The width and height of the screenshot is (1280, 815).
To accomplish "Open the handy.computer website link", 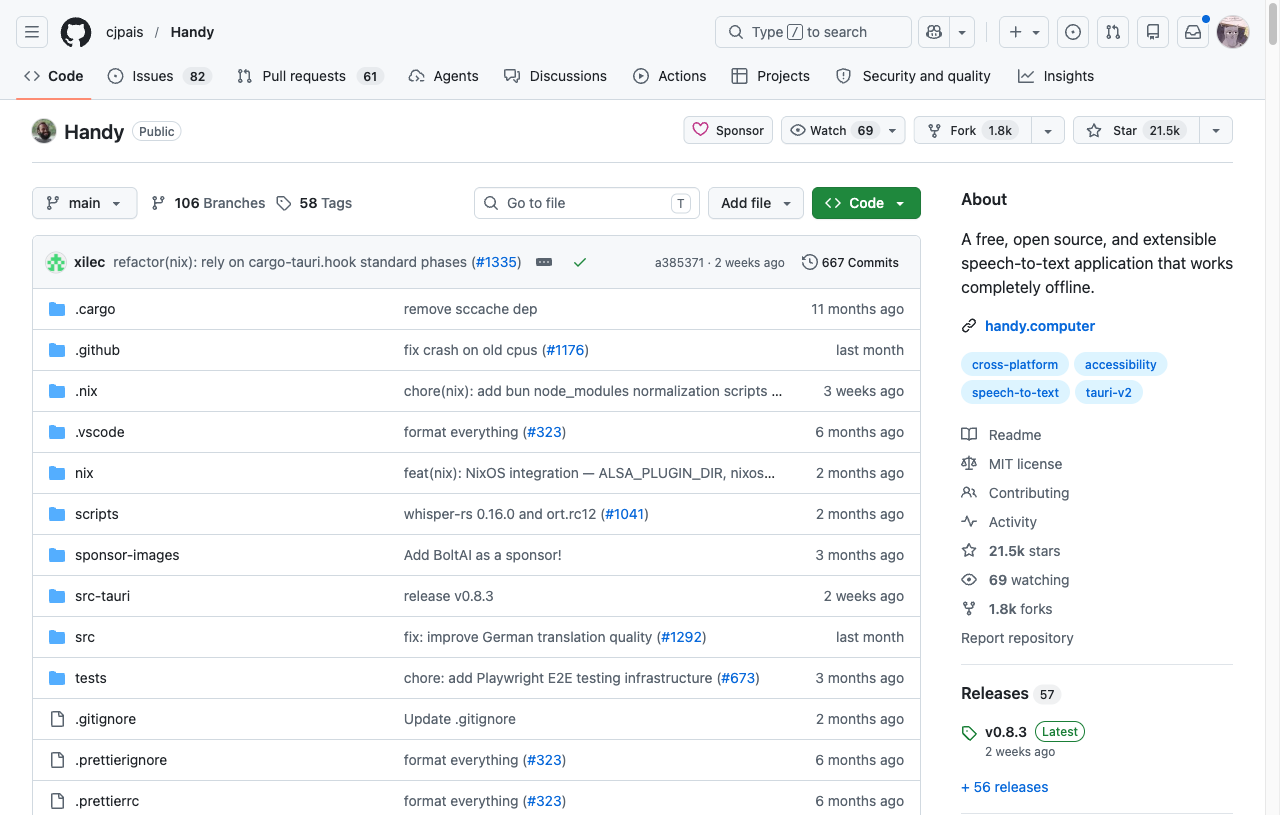I will 1040,326.
